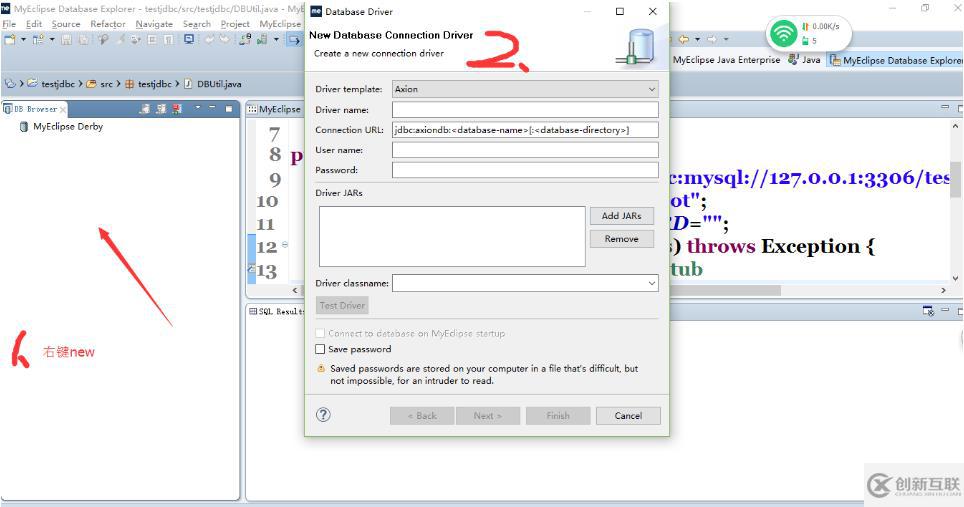Open the back navigation history dropdown
Screen dimensions: 964x507
click(x=697, y=39)
